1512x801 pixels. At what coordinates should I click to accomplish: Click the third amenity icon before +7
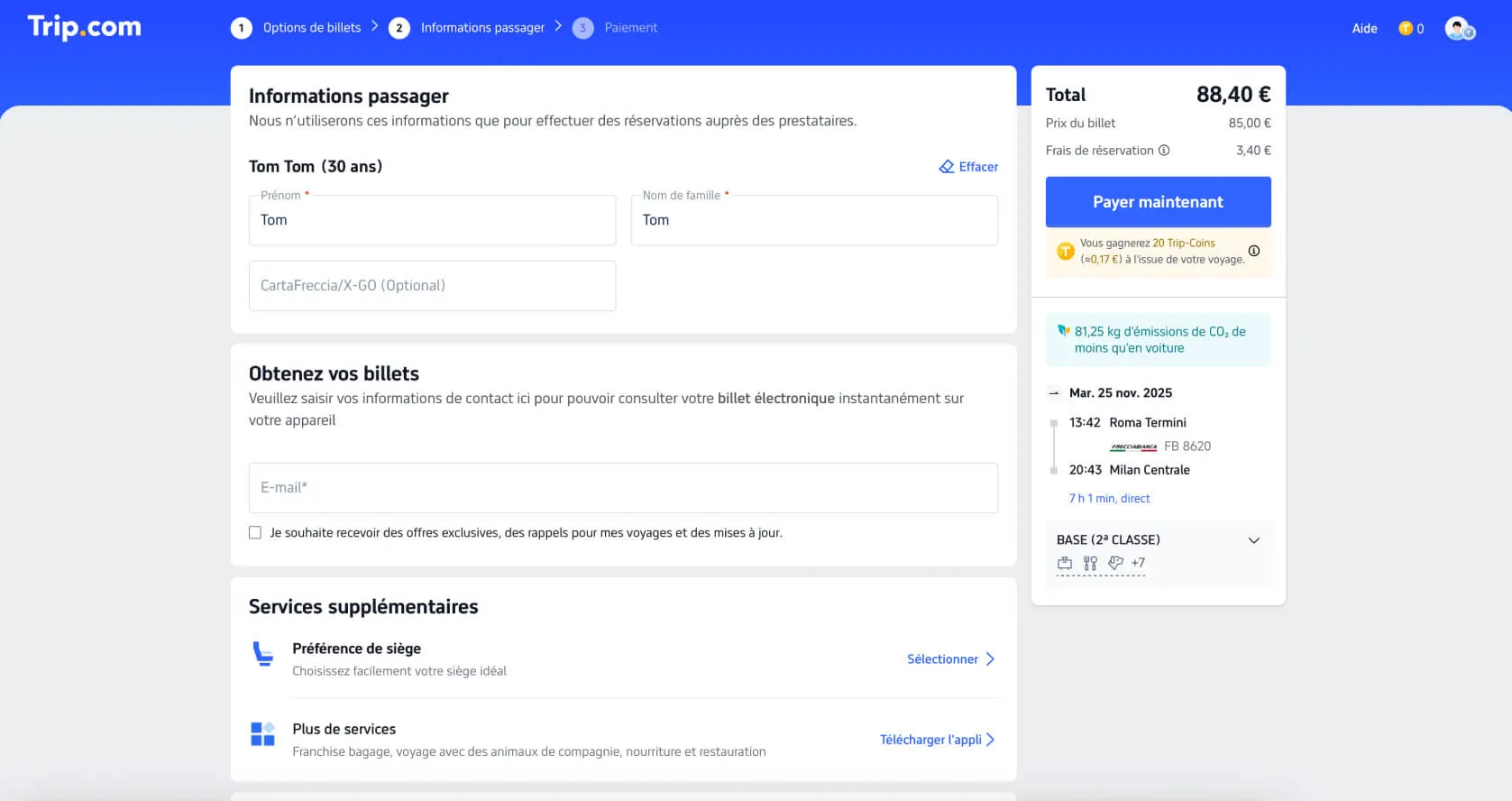(1115, 563)
